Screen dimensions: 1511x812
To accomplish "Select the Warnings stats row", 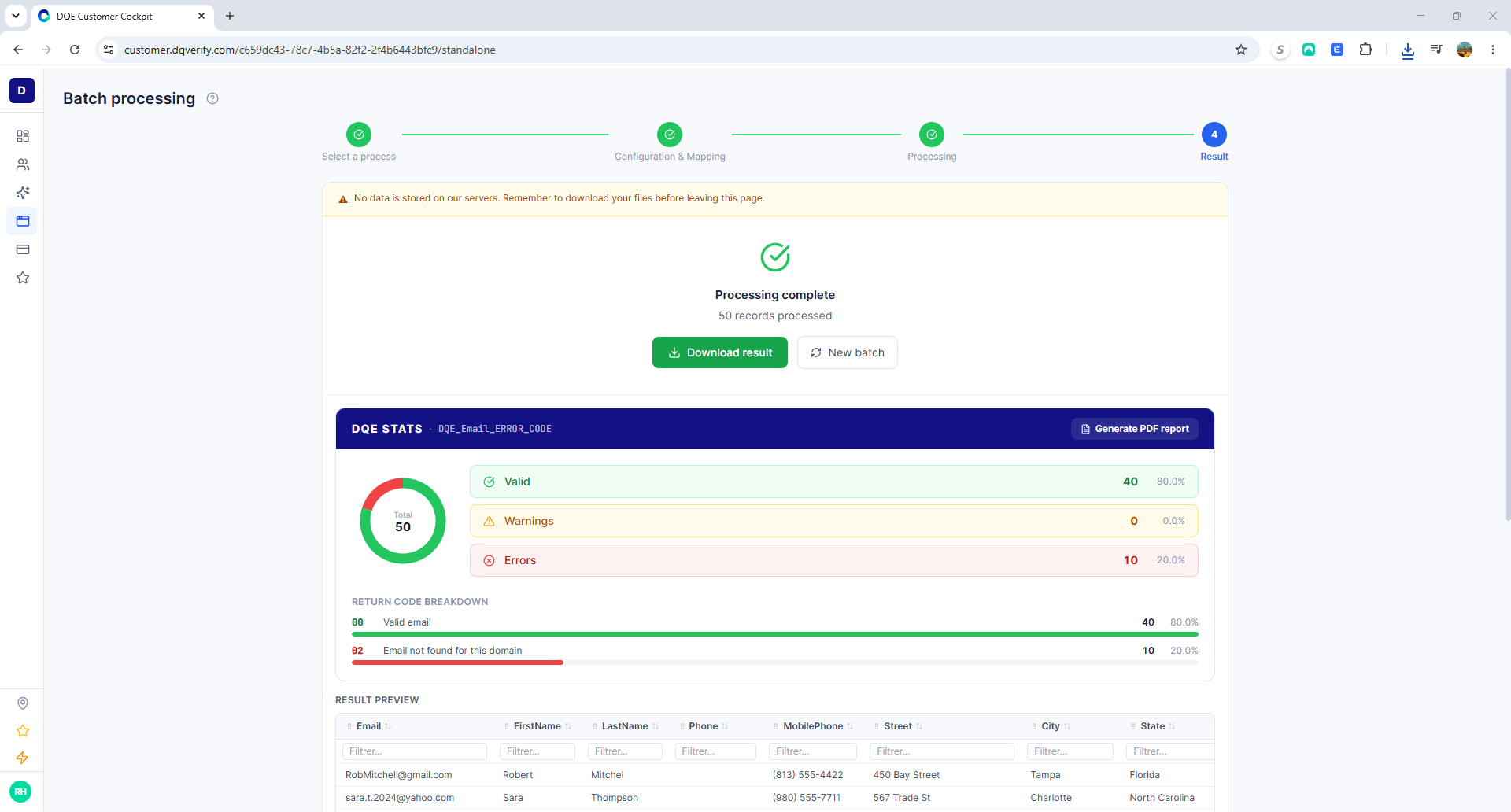I will pyautogui.click(x=834, y=521).
